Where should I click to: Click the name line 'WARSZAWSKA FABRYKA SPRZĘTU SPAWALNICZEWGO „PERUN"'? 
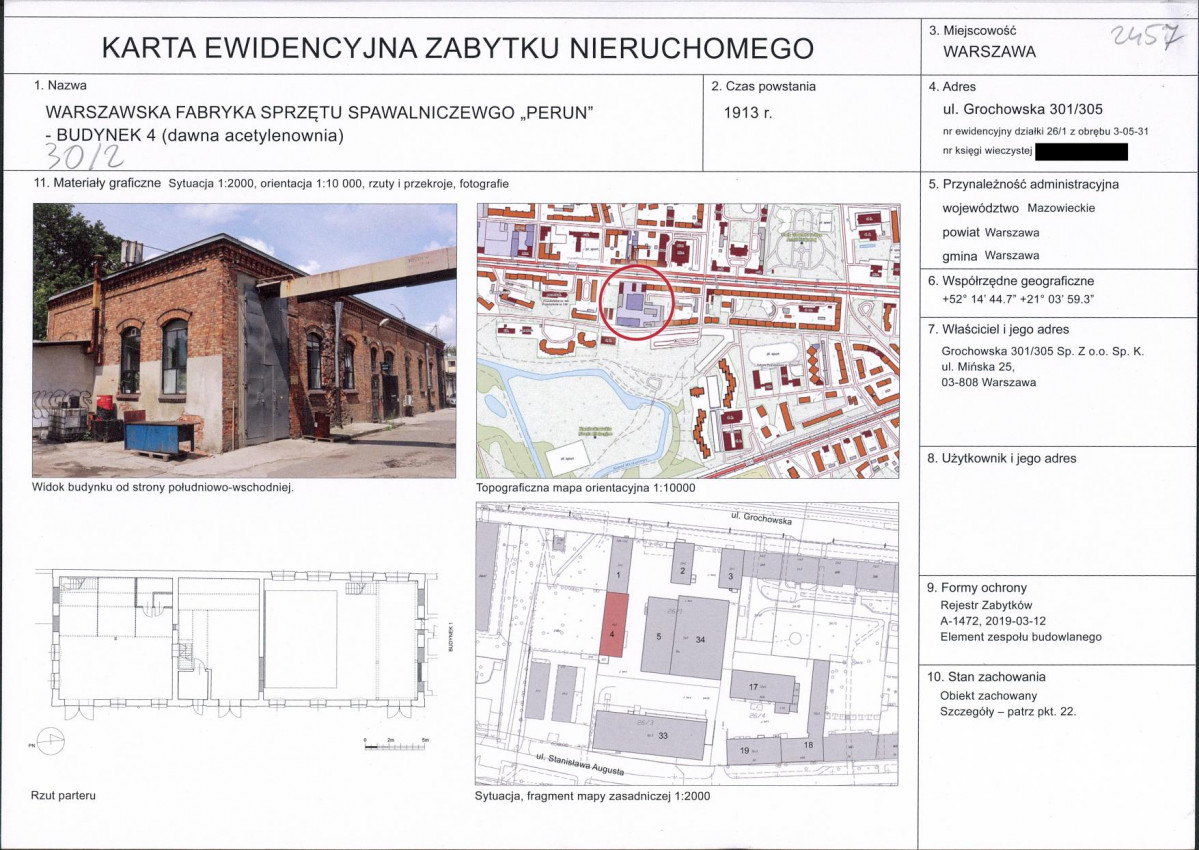(320, 112)
